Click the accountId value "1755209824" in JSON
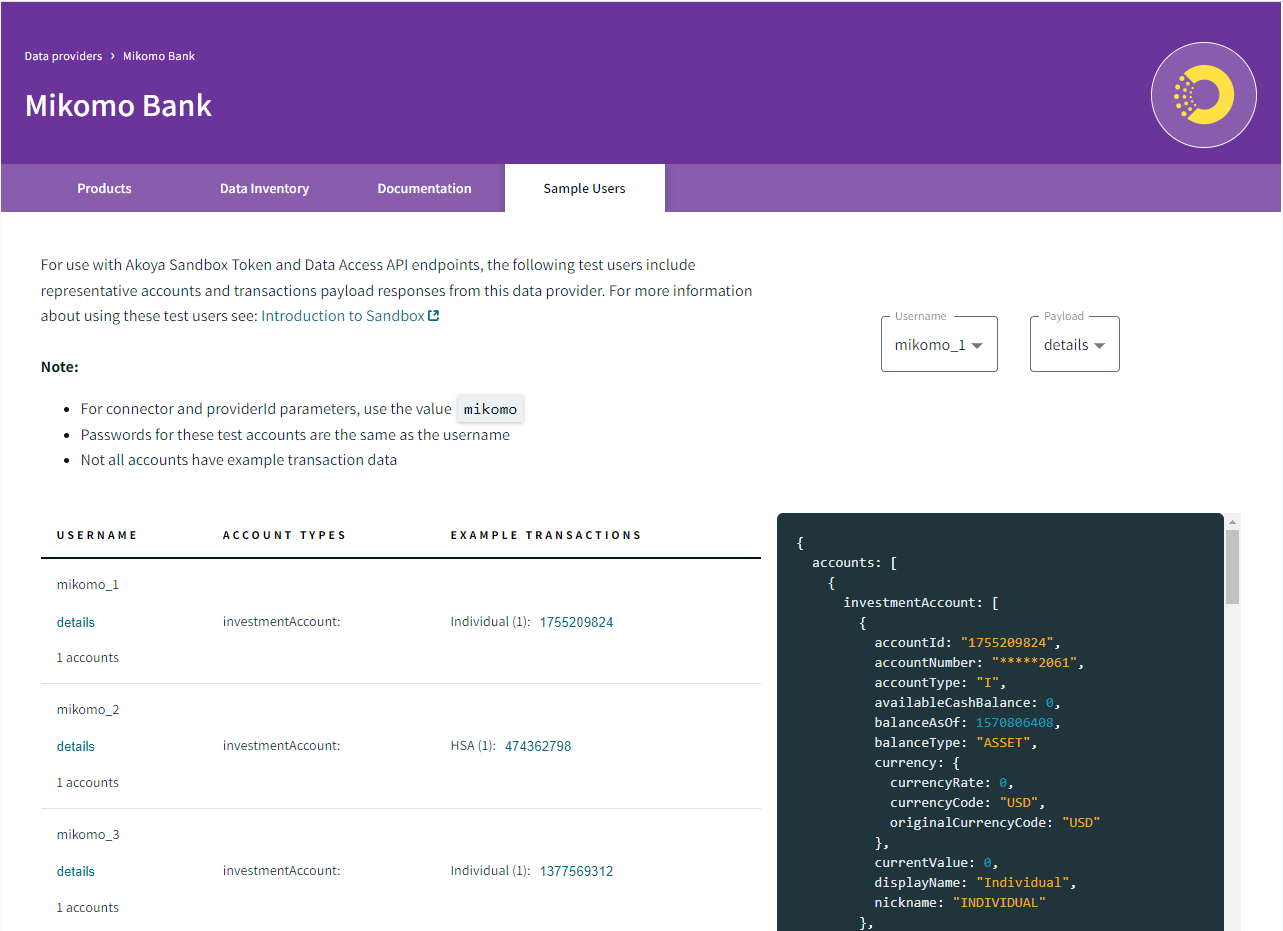The image size is (1283, 931). tap(1006, 642)
